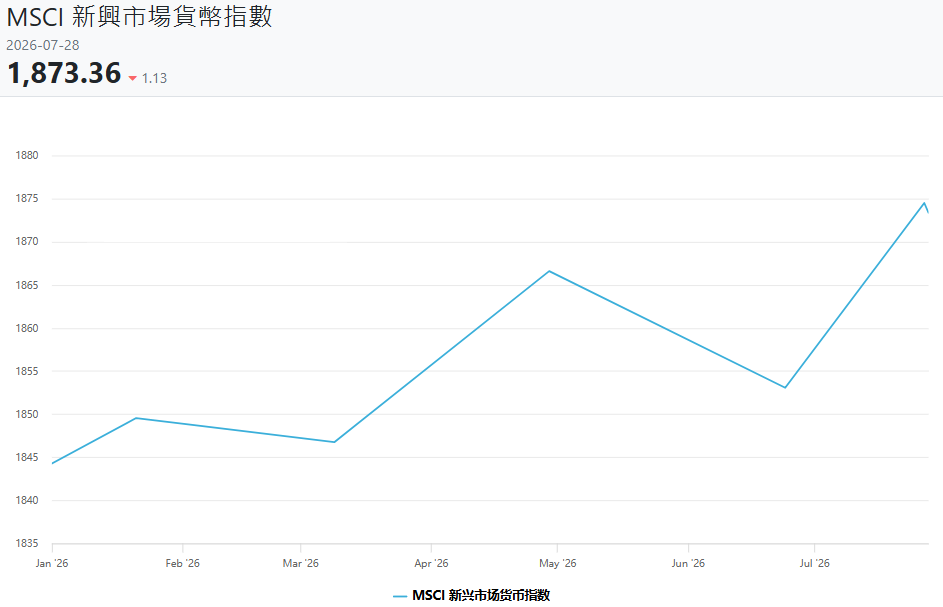The image size is (943, 607).
Task: Select the Jul '26 axis label
Action: coord(814,563)
